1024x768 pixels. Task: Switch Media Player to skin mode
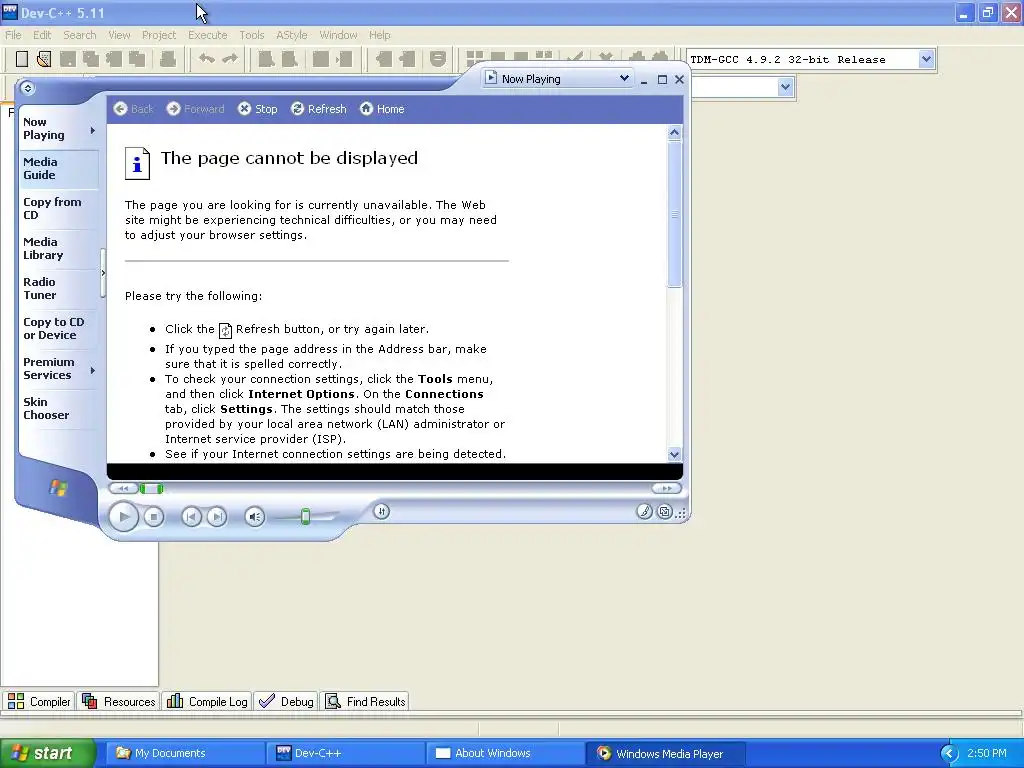[664, 512]
